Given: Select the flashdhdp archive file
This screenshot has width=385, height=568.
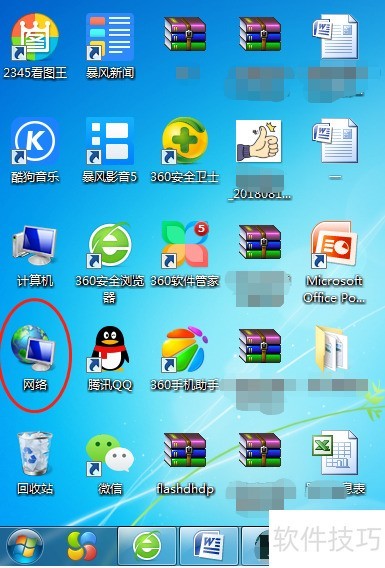Looking at the screenshot, I should (185, 463).
